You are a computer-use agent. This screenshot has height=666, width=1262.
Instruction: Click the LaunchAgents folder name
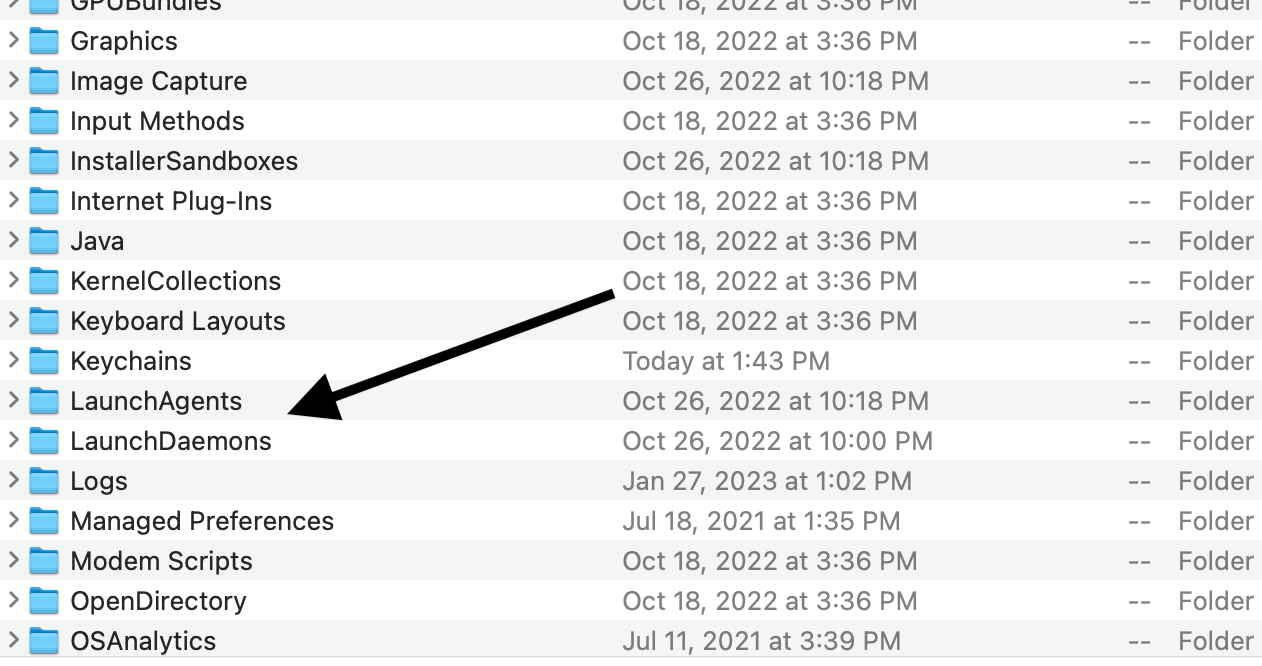[x=156, y=401]
